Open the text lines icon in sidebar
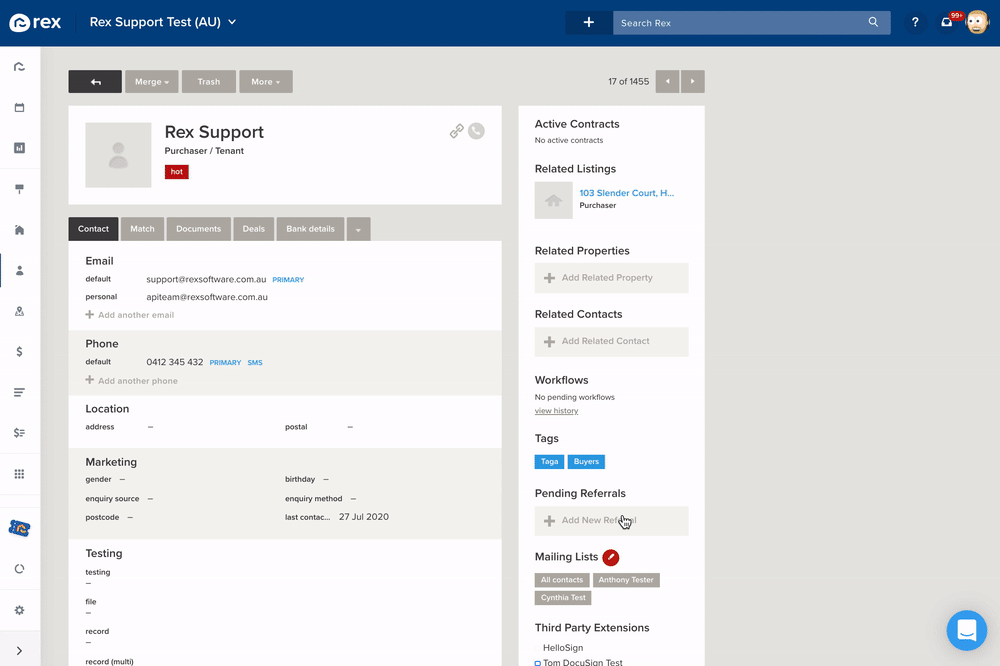 click(x=19, y=392)
